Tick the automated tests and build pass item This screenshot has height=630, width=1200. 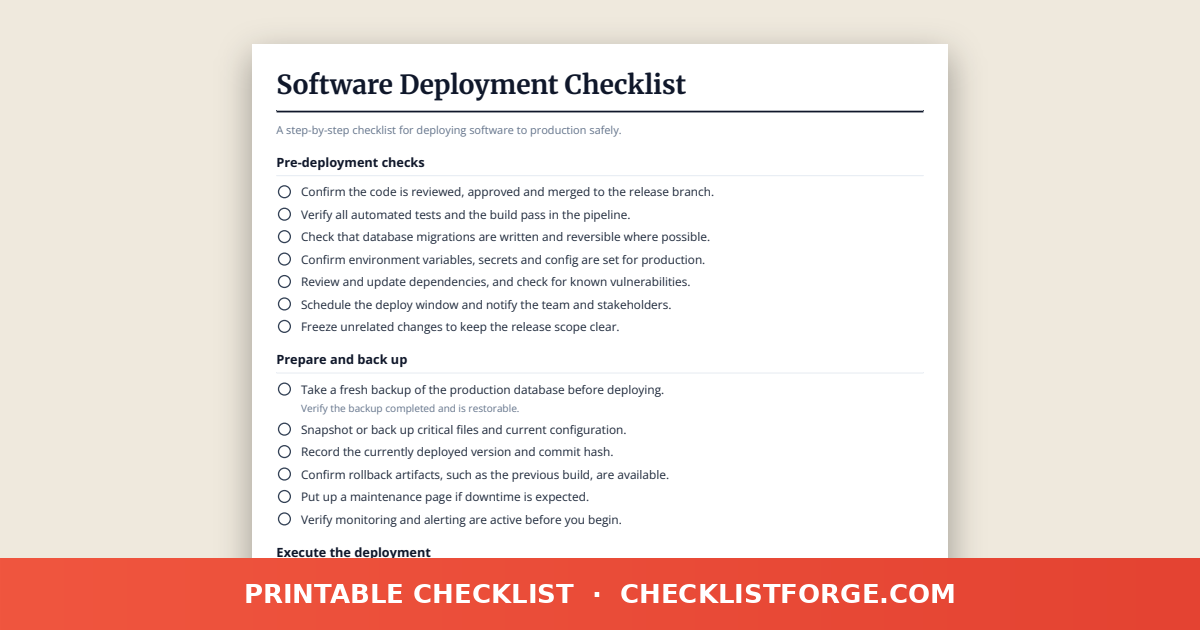coord(284,214)
